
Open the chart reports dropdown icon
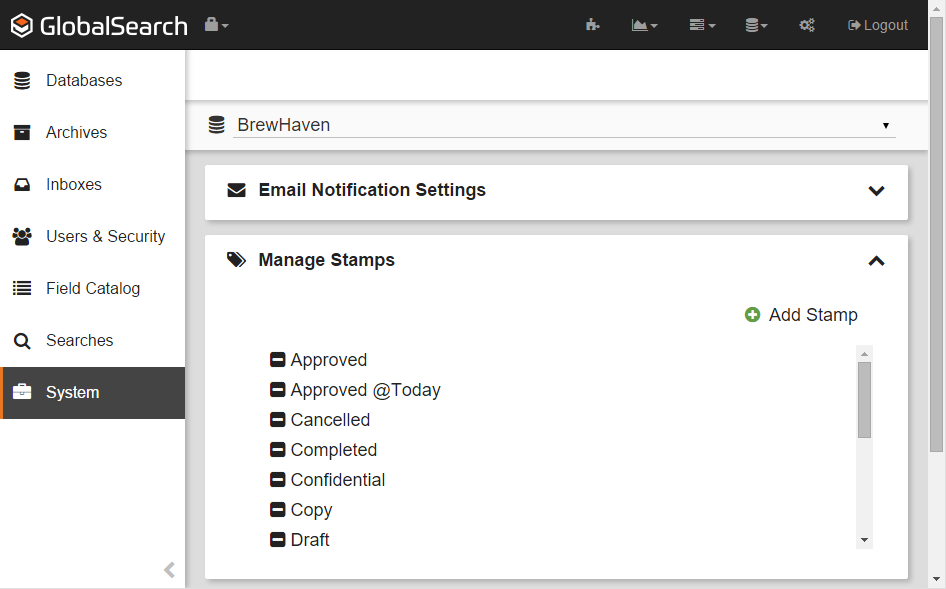click(x=644, y=25)
